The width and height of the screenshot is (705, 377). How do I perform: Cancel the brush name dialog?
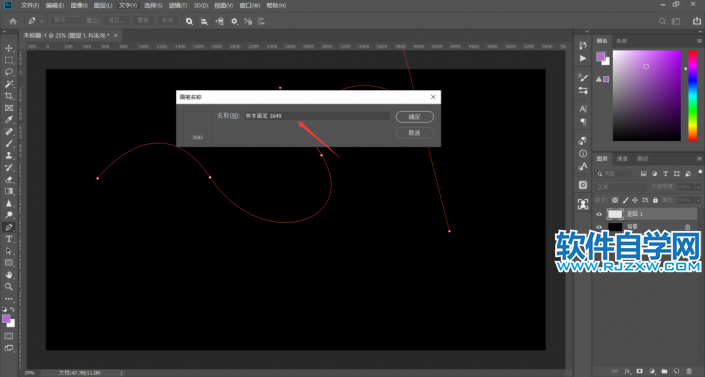(414, 133)
